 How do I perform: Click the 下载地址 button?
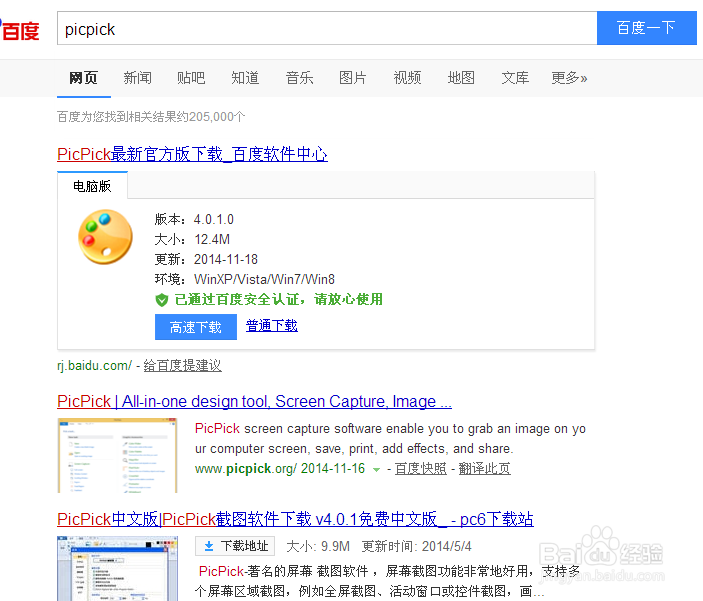tap(235, 546)
